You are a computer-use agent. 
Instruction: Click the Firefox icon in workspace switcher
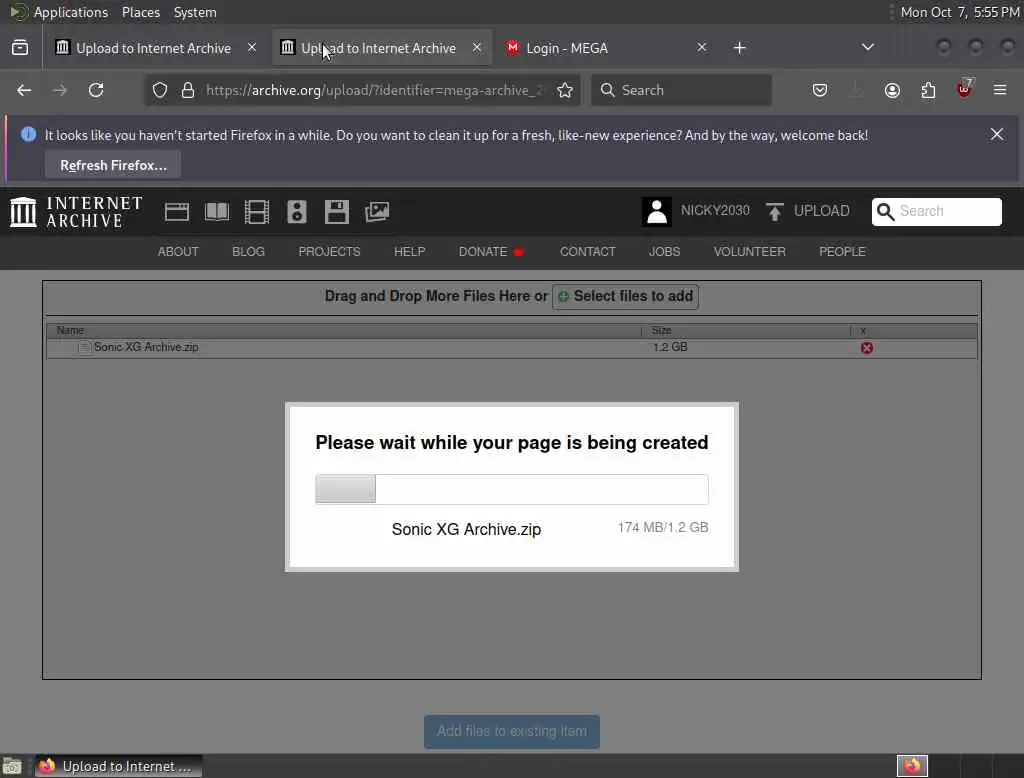tap(912, 766)
